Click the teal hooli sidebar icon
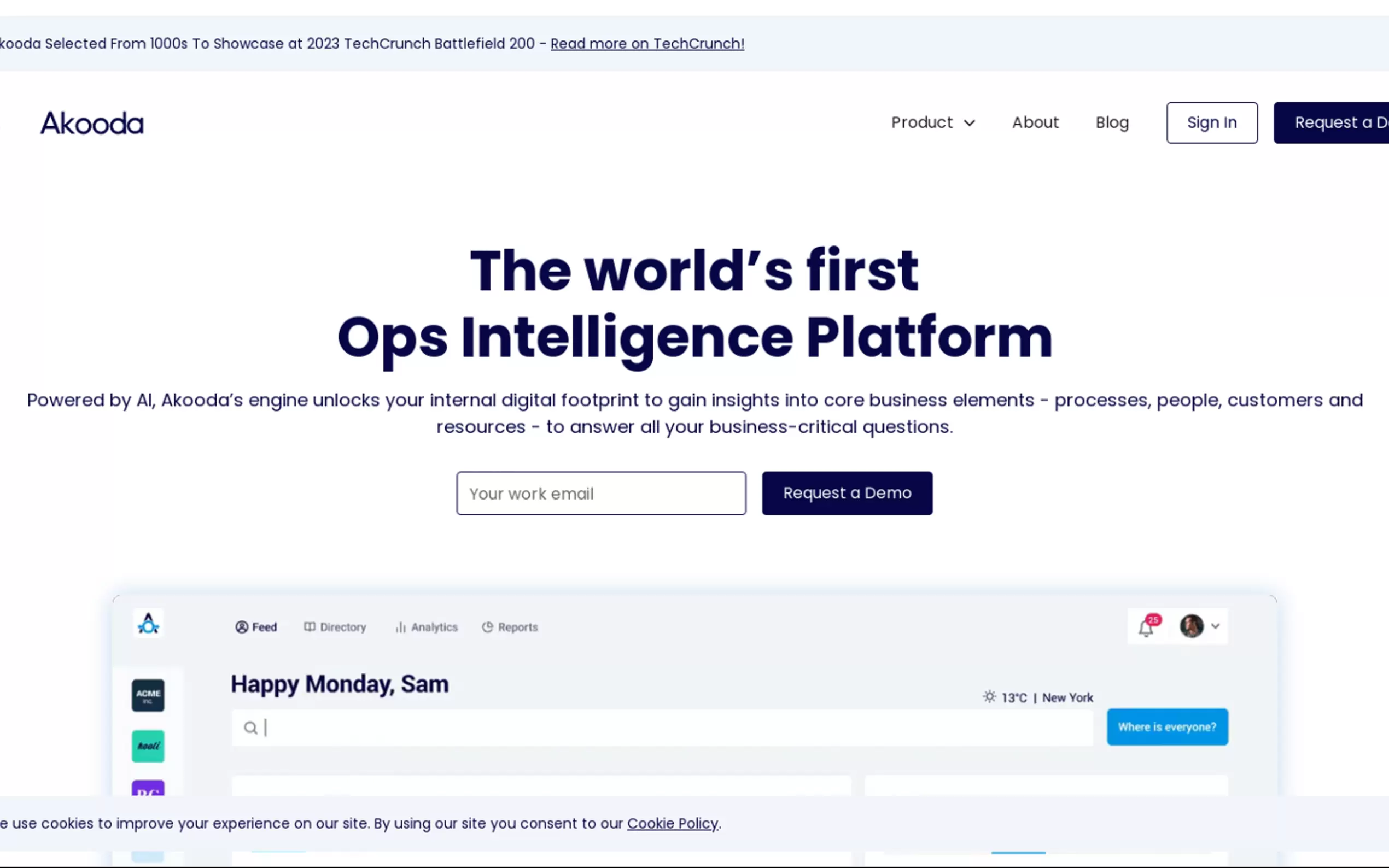 click(148, 746)
